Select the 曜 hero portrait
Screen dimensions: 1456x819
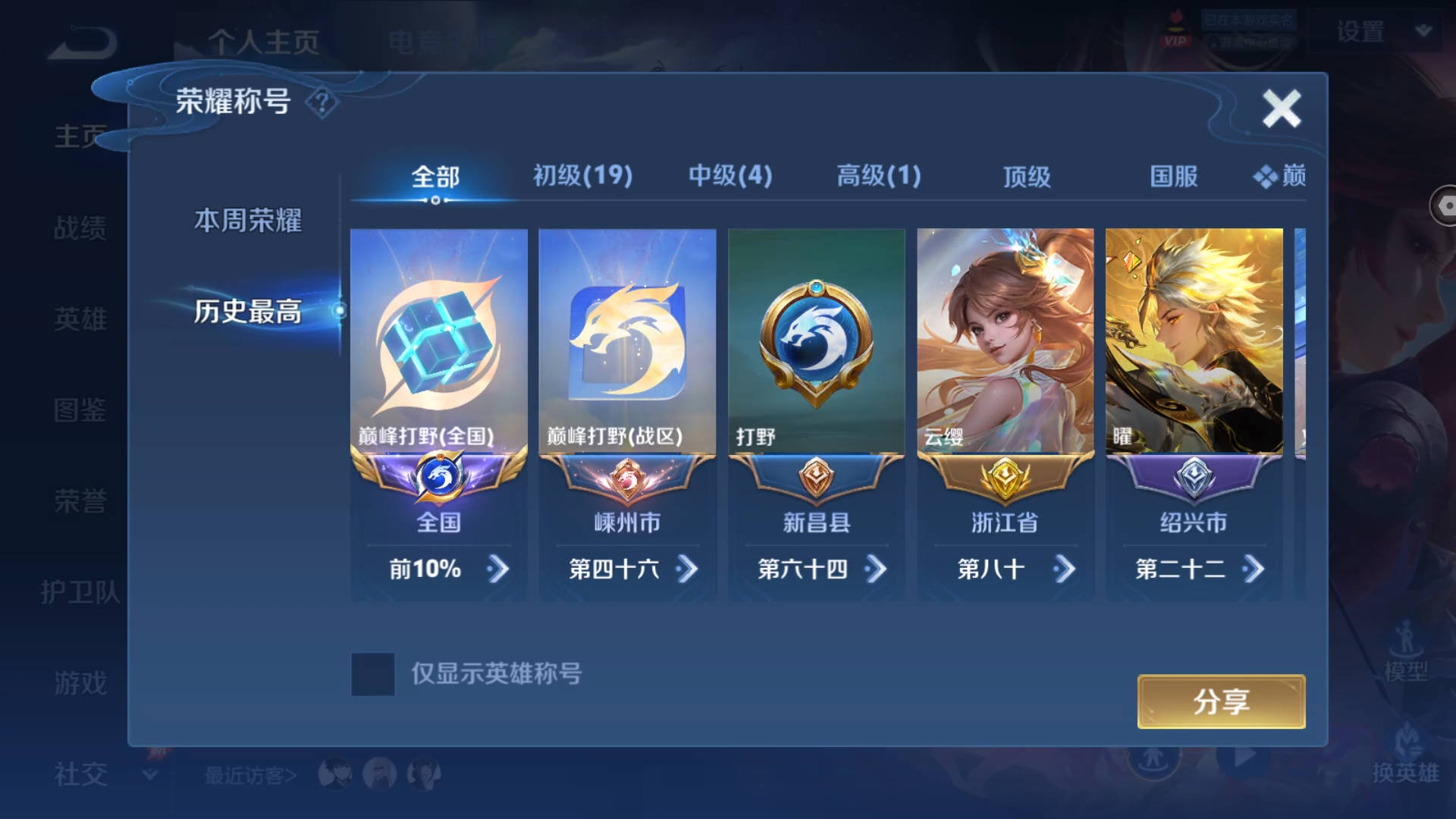[x=1194, y=340]
